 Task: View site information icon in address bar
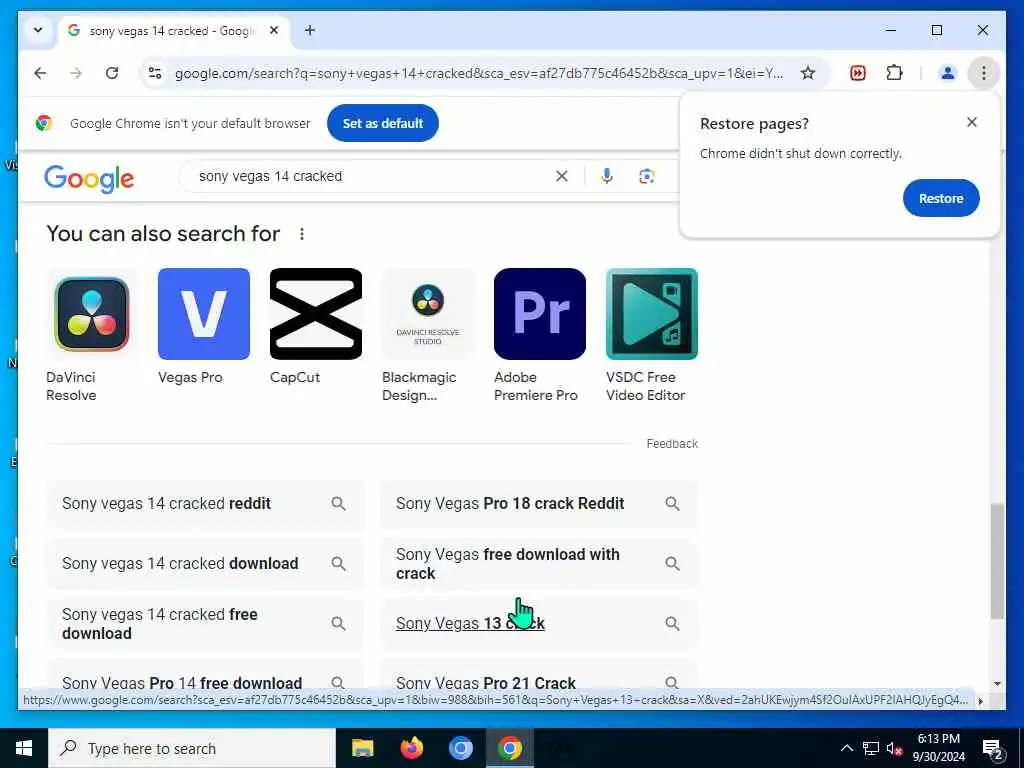coord(155,73)
